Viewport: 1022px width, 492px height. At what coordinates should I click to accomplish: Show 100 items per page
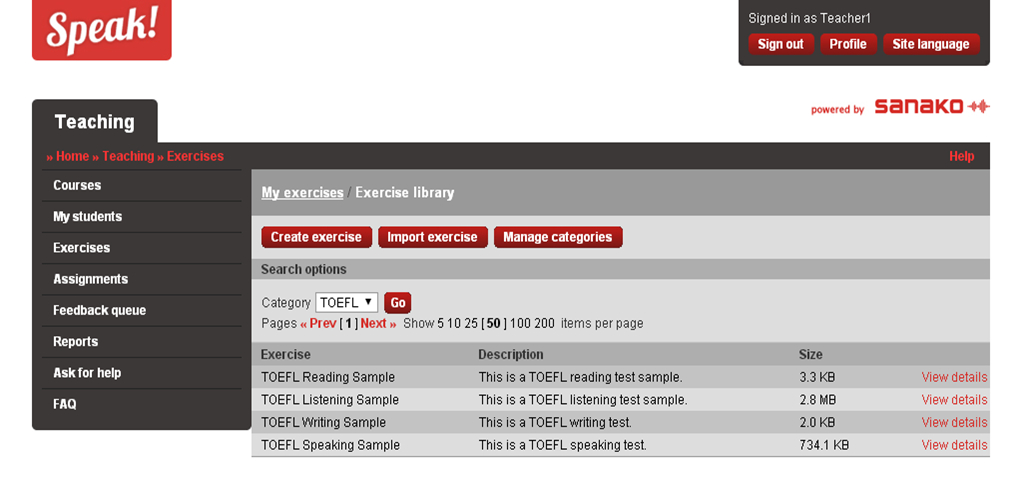pyautogui.click(x=521, y=324)
